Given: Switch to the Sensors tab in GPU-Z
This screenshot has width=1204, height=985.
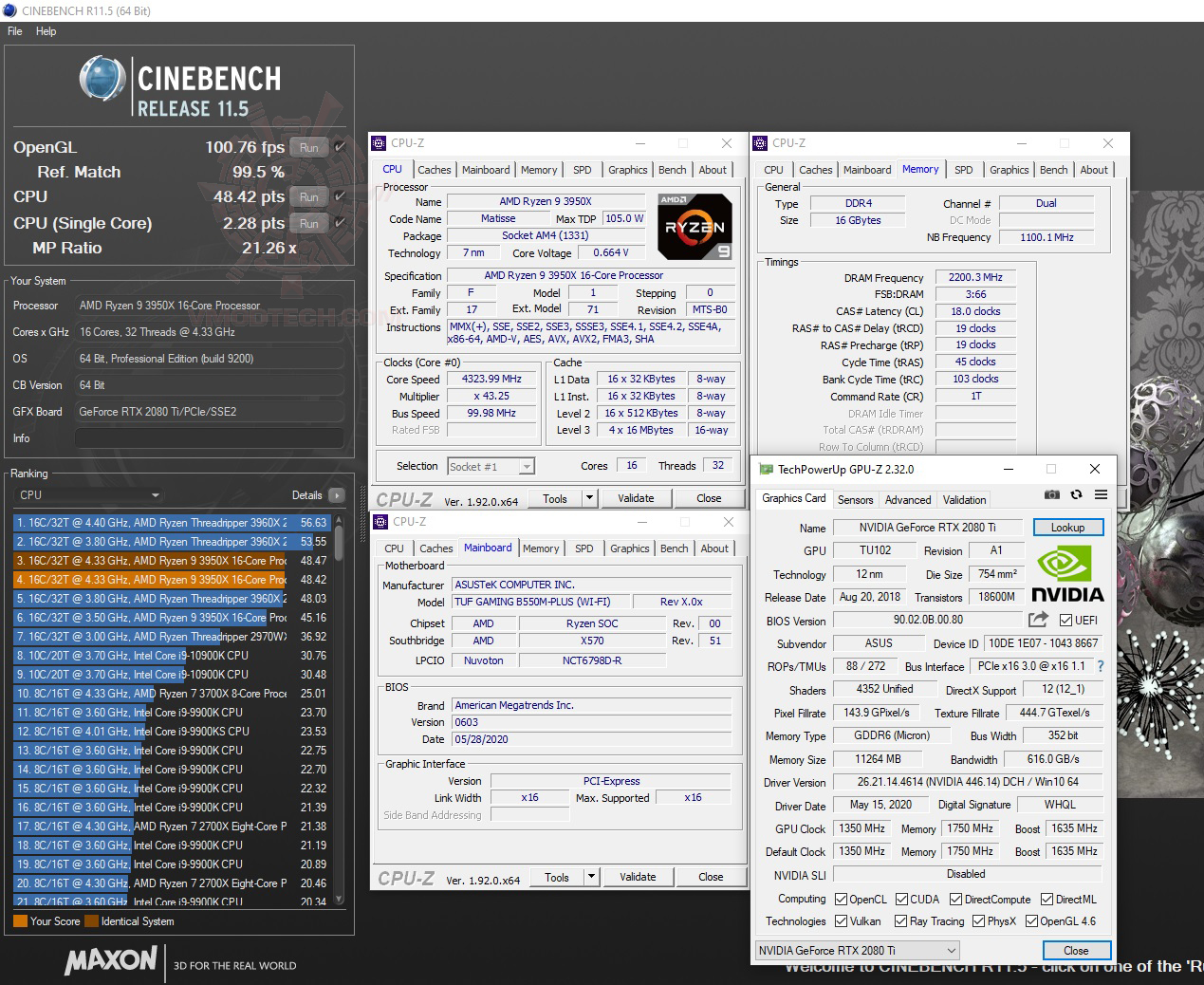Looking at the screenshot, I should coord(855,499).
